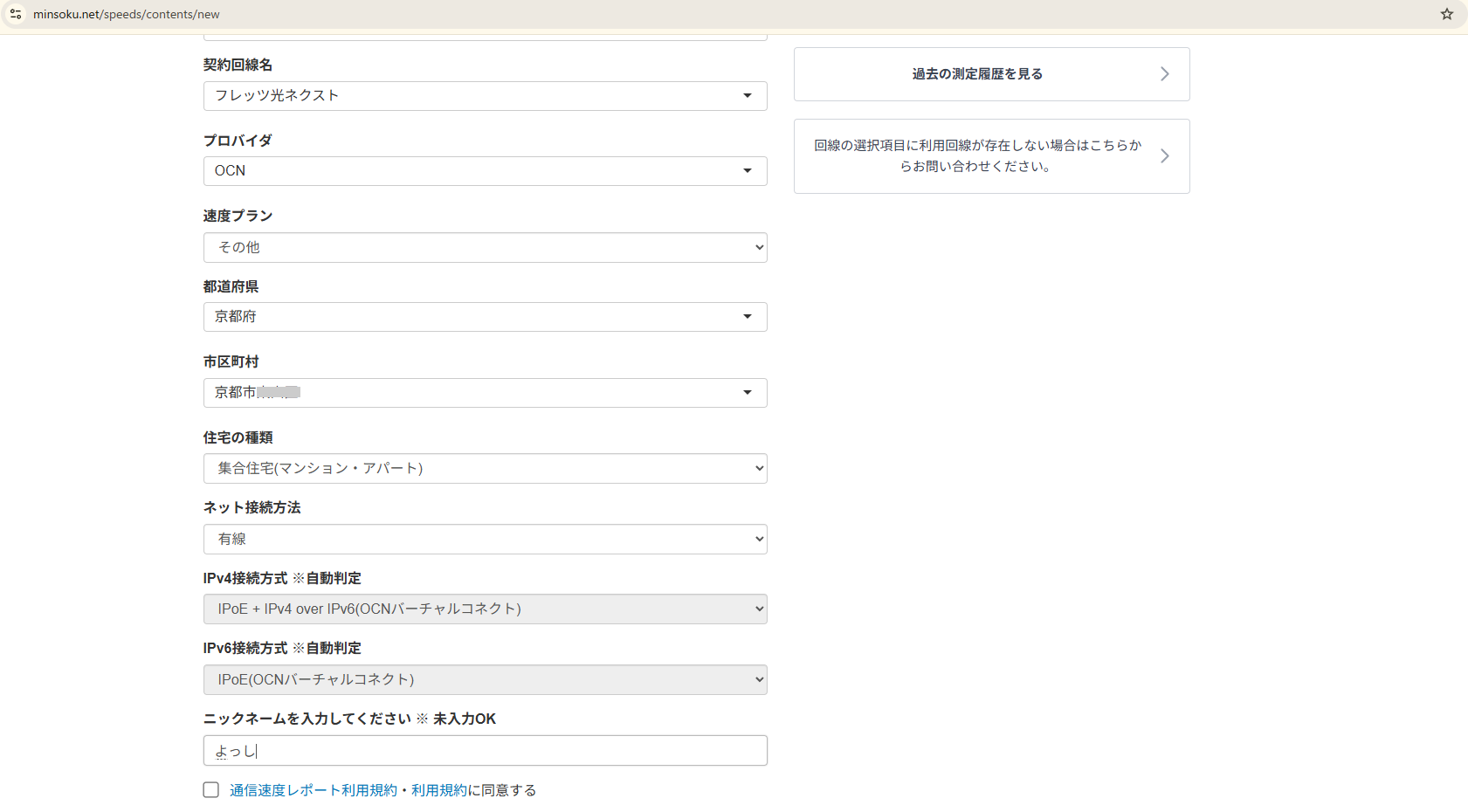Click the caret arrow in フレッツ光ネクスト field
Image resolution: width=1468 pixels, height=812 pixels.
coord(748,96)
